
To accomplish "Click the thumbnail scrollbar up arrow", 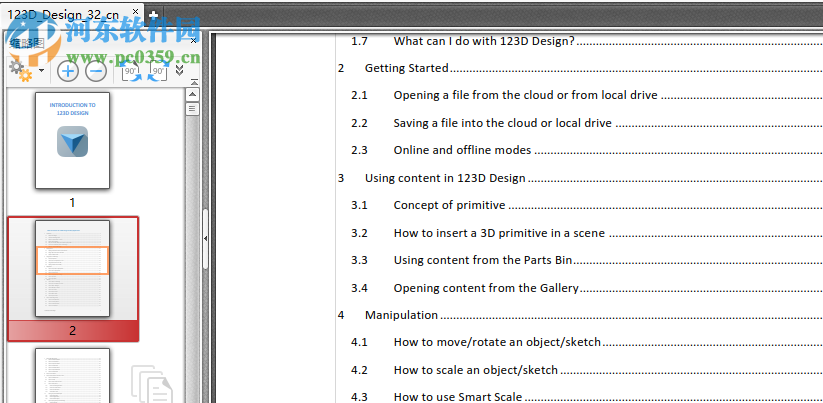I will click(193, 95).
